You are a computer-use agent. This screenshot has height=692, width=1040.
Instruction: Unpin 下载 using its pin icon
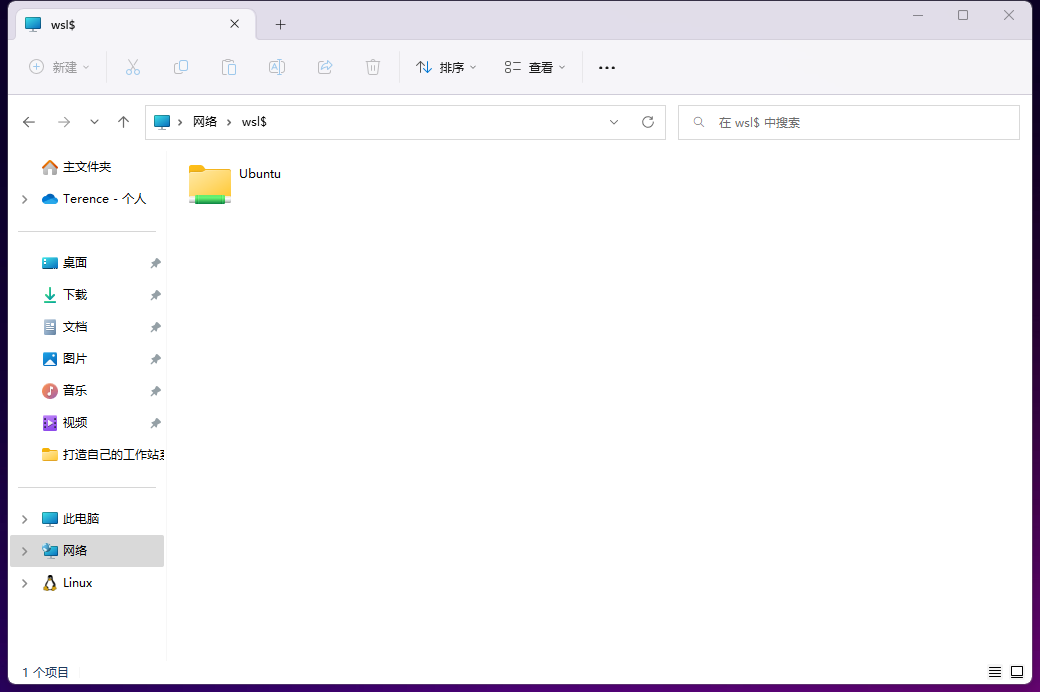(155, 295)
